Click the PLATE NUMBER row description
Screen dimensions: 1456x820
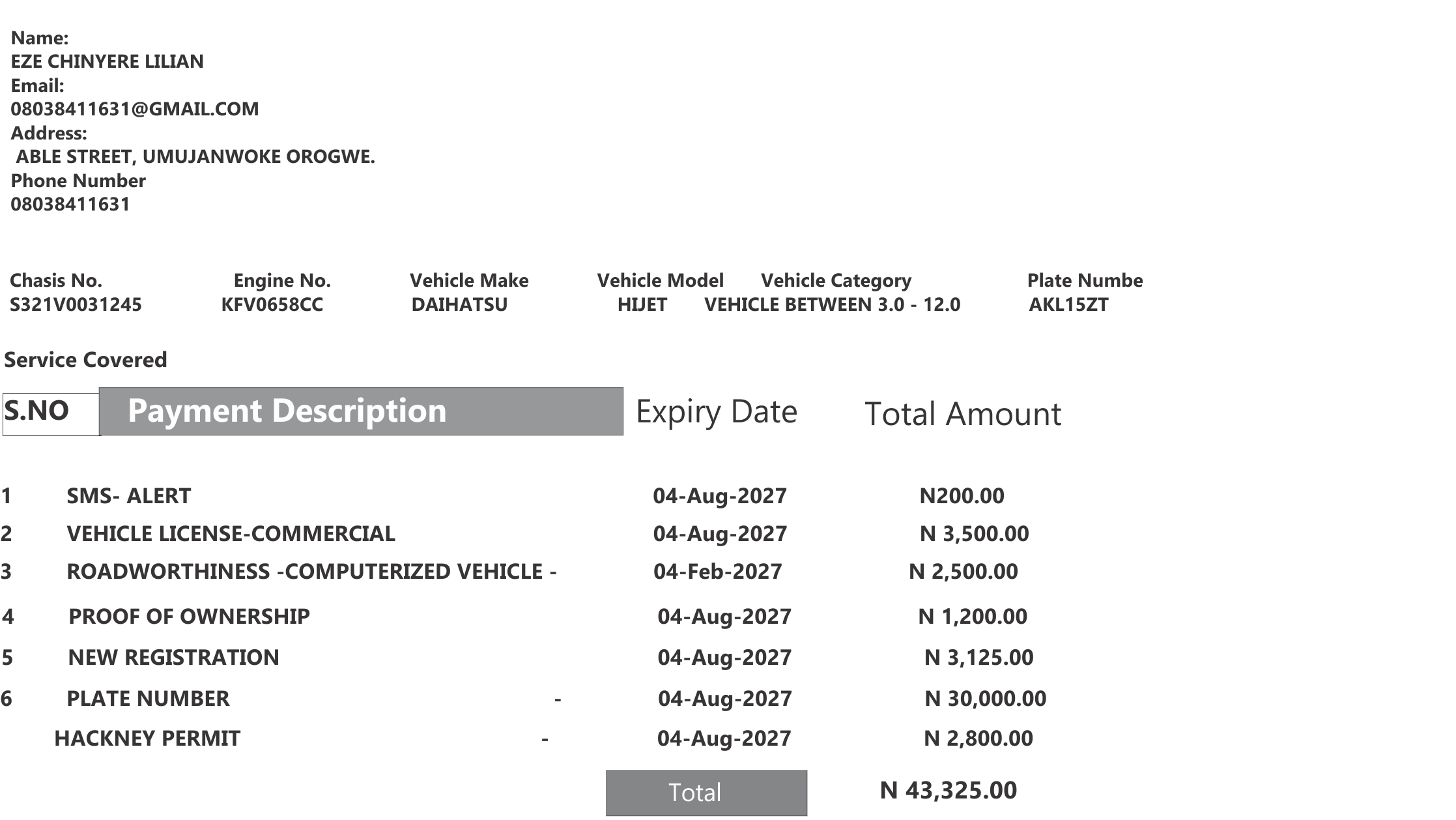(148, 699)
